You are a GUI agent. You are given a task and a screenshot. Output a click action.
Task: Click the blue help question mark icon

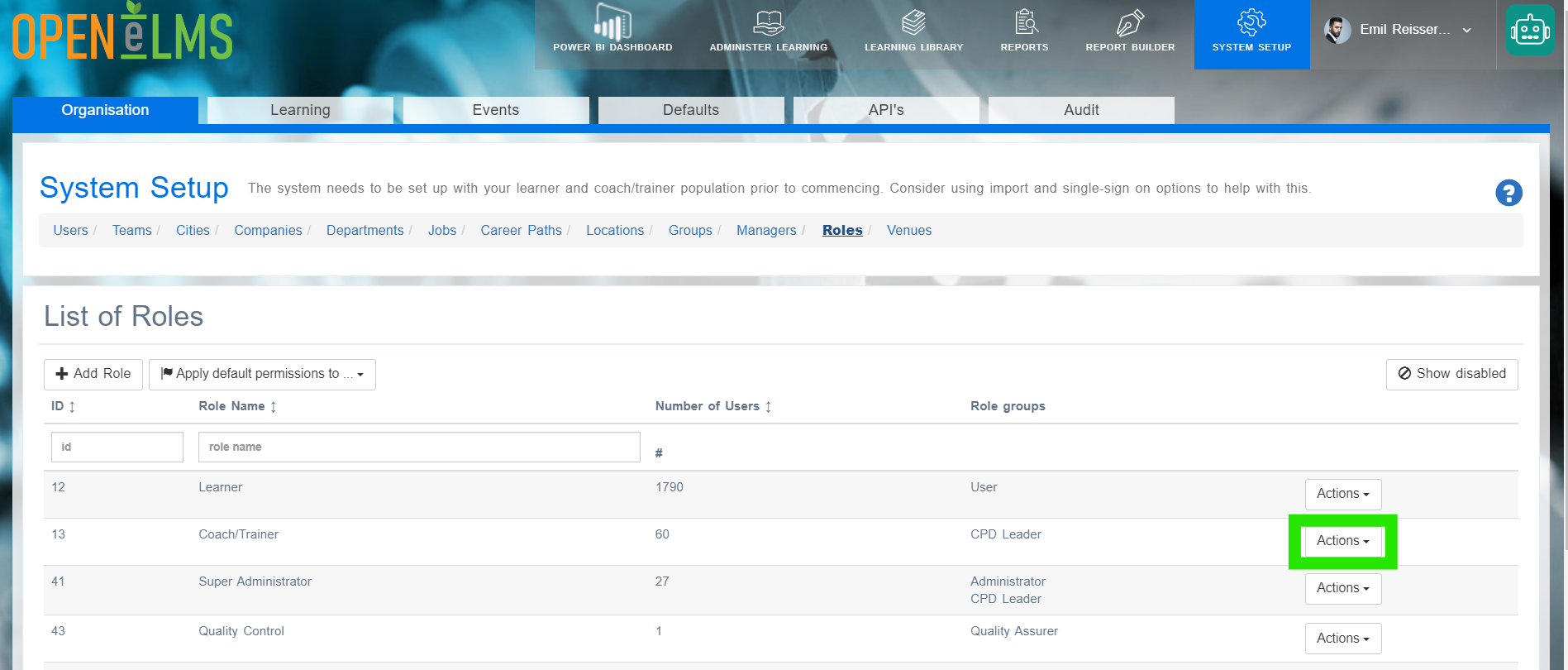(1508, 193)
